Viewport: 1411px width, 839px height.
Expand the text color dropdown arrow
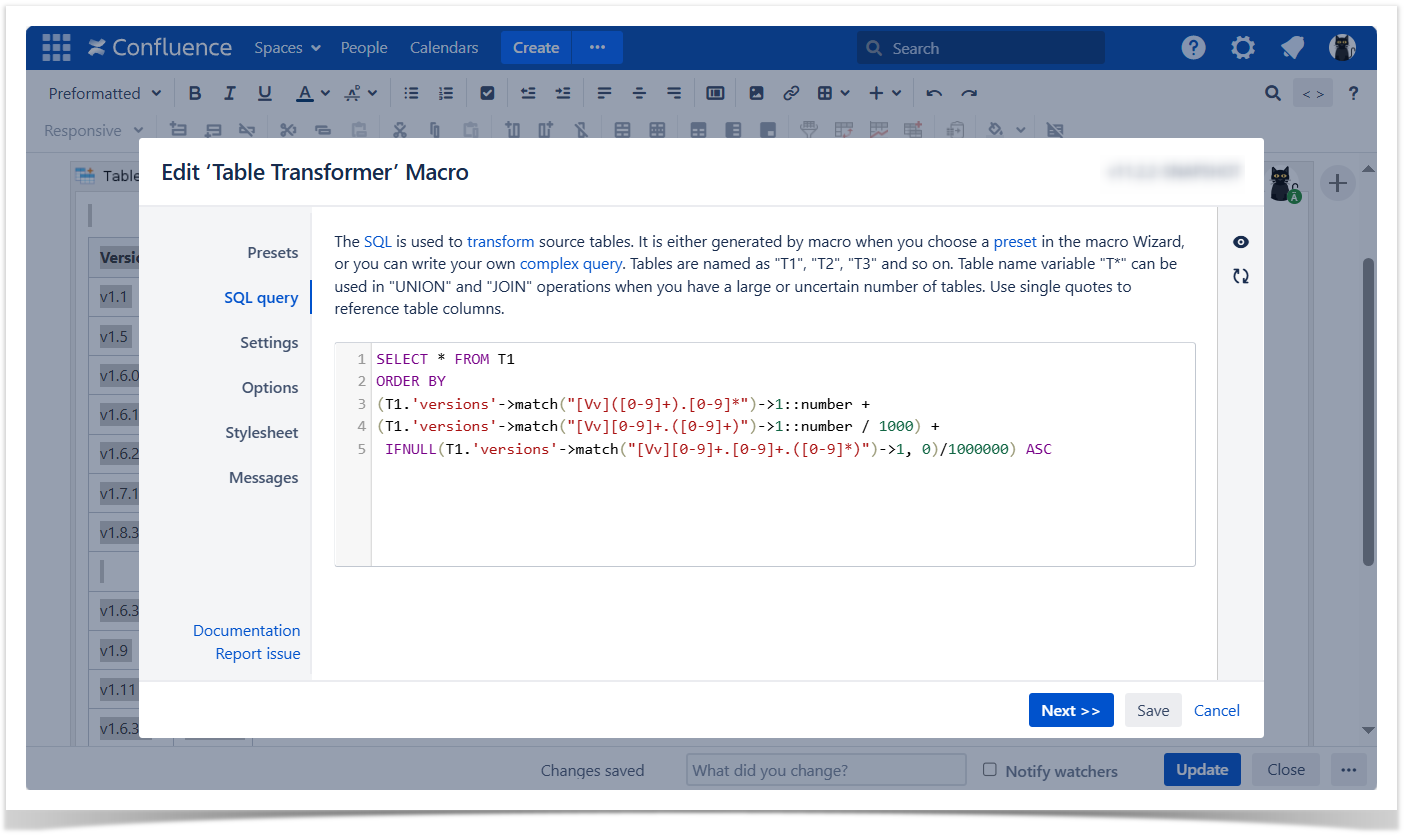pos(326,93)
